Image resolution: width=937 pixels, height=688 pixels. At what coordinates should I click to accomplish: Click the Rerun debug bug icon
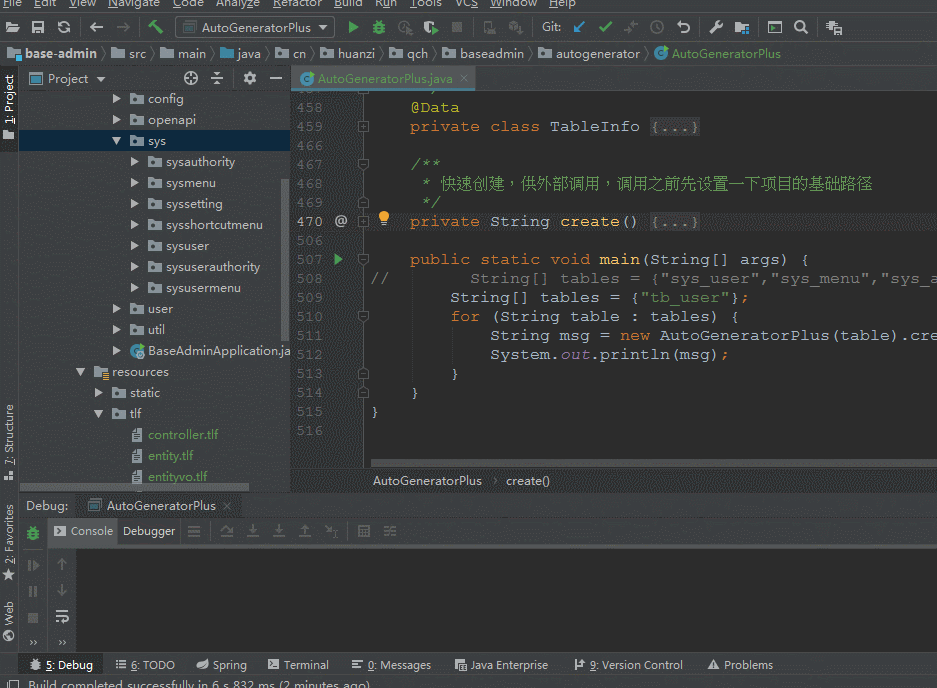coord(33,534)
